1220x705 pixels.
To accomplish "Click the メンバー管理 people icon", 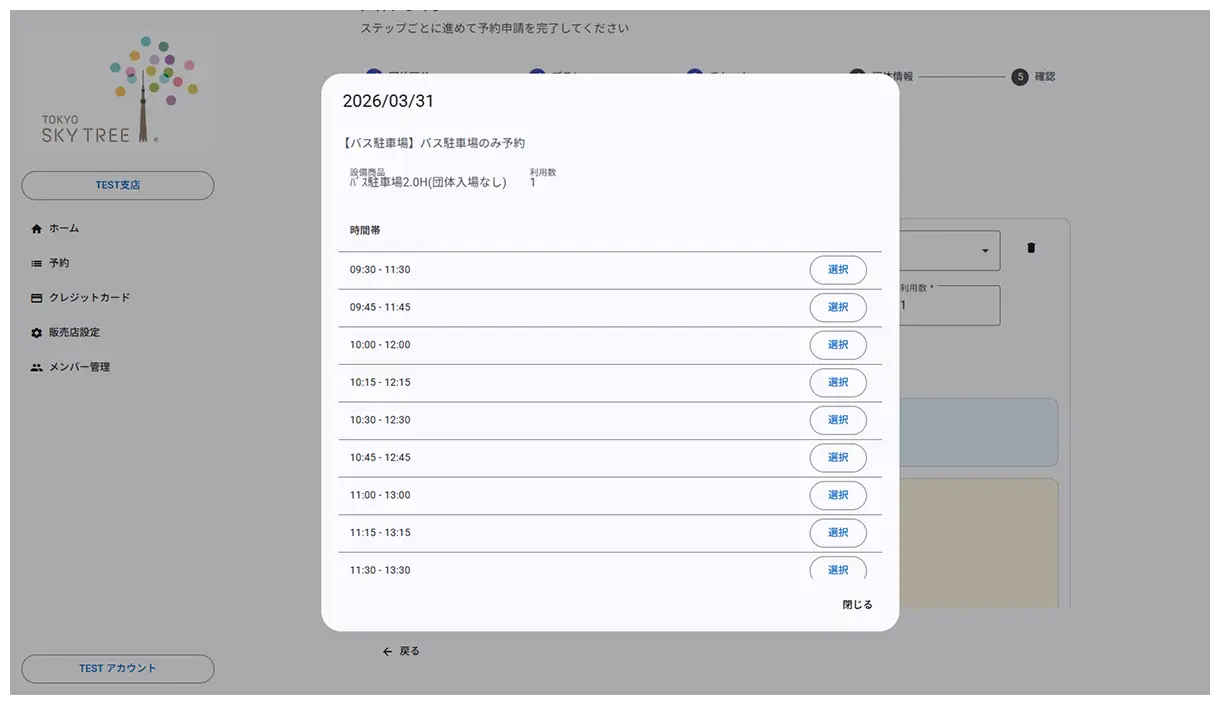I will [x=37, y=368].
